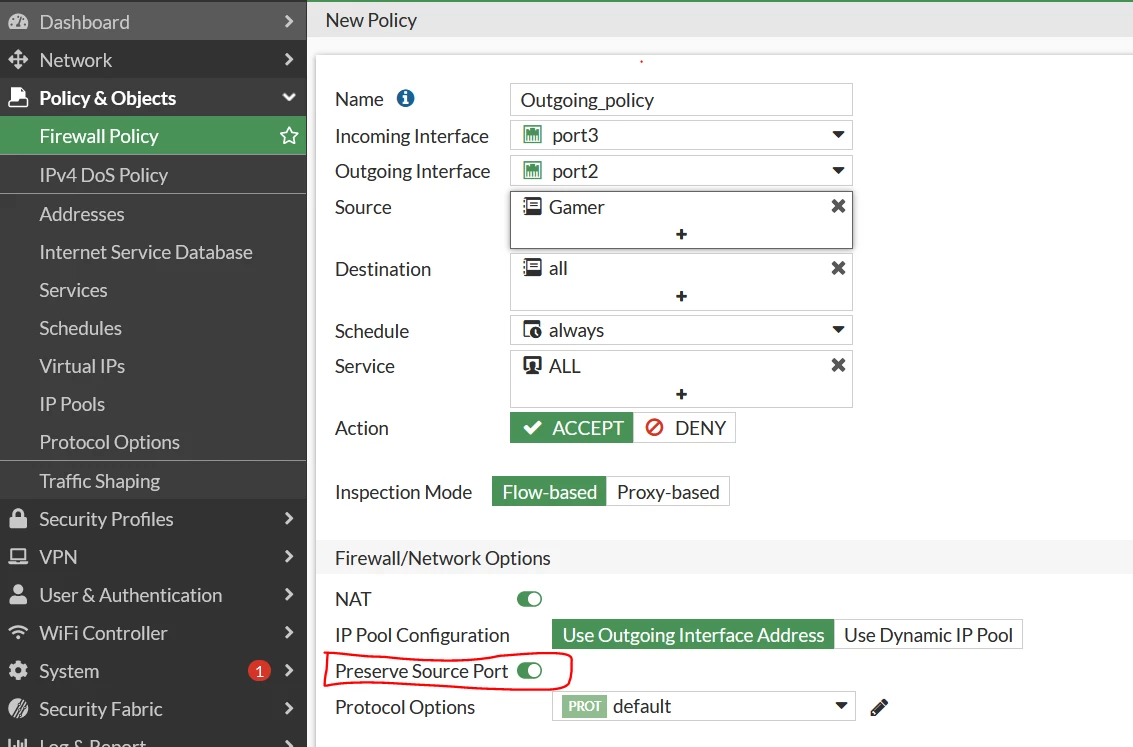Disable the Preserve Source Port toggle

click(x=530, y=671)
